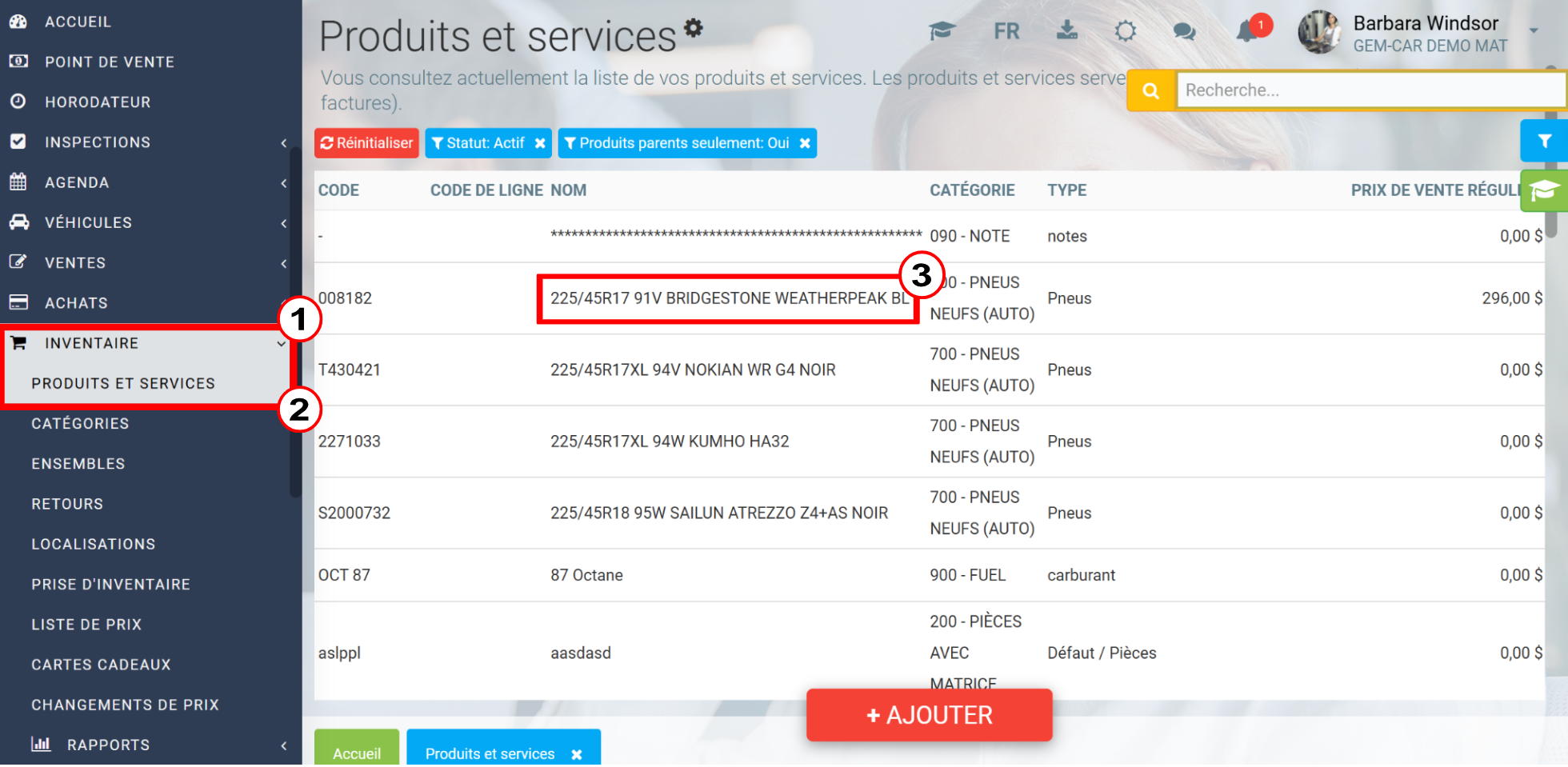The image size is (1568, 767).
Task: Click the gear icon beside page title
Action: point(694,28)
